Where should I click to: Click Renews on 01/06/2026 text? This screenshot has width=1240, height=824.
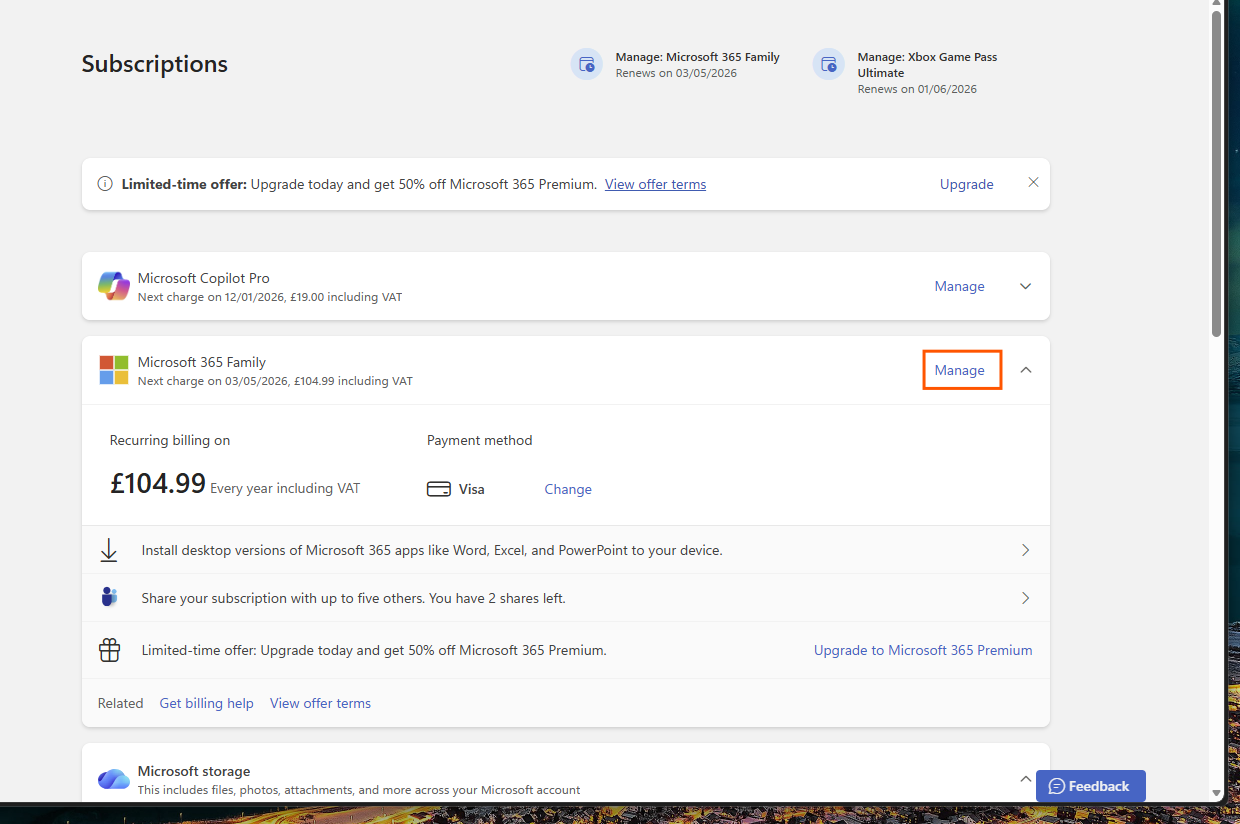(917, 89)
